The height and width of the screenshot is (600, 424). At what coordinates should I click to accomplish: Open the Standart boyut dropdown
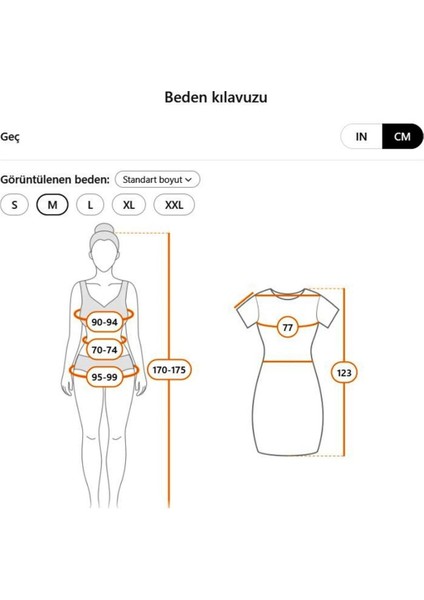pos(157,179)
